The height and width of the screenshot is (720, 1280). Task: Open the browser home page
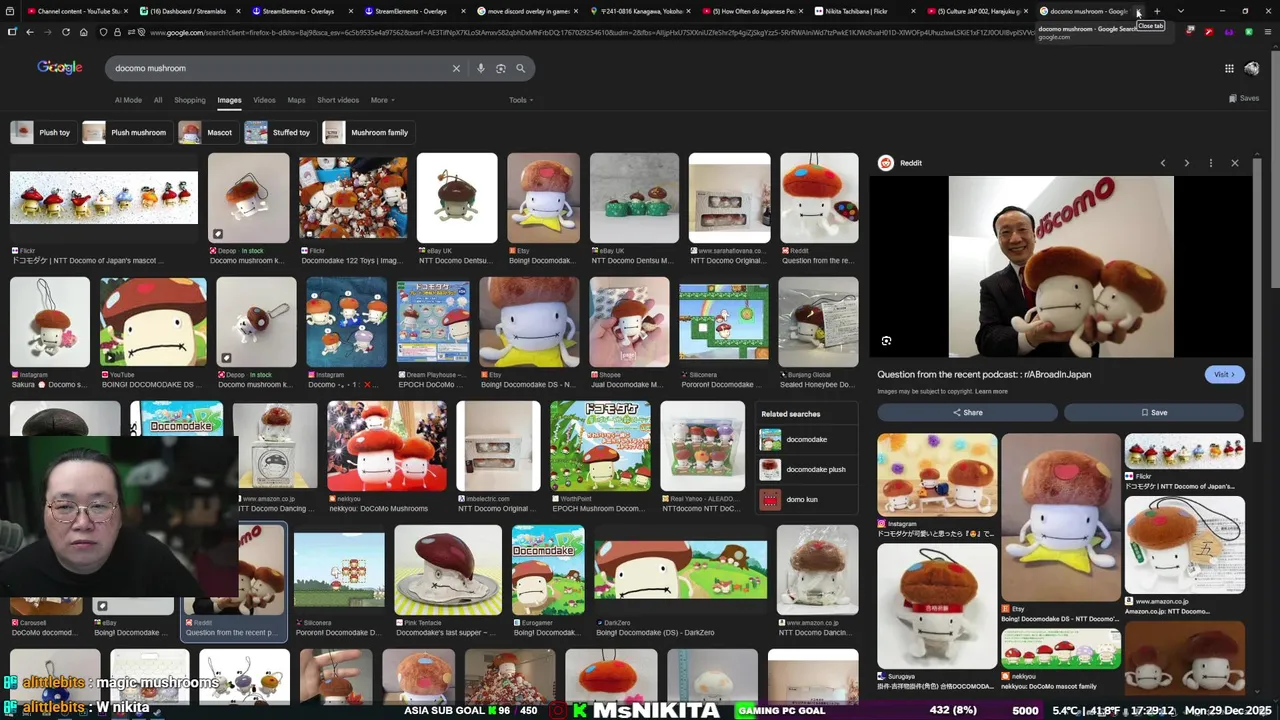coord(83,32)
